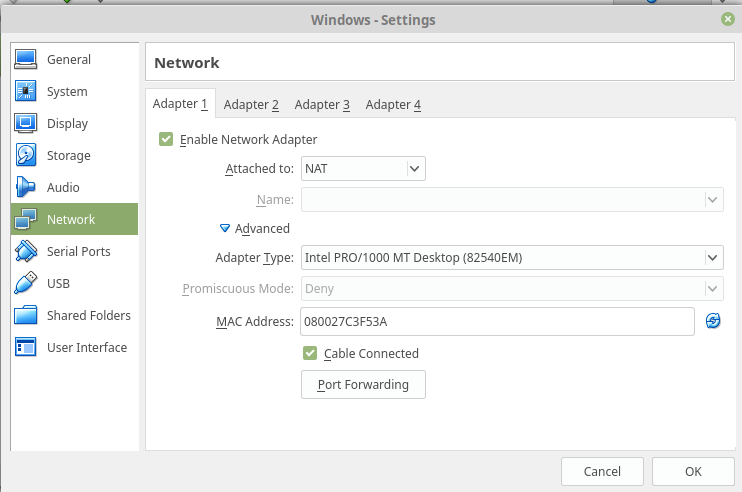Select Serial Ports connector icon
Image resolution: width=742 pixels, height=492 pixels.
26,252
